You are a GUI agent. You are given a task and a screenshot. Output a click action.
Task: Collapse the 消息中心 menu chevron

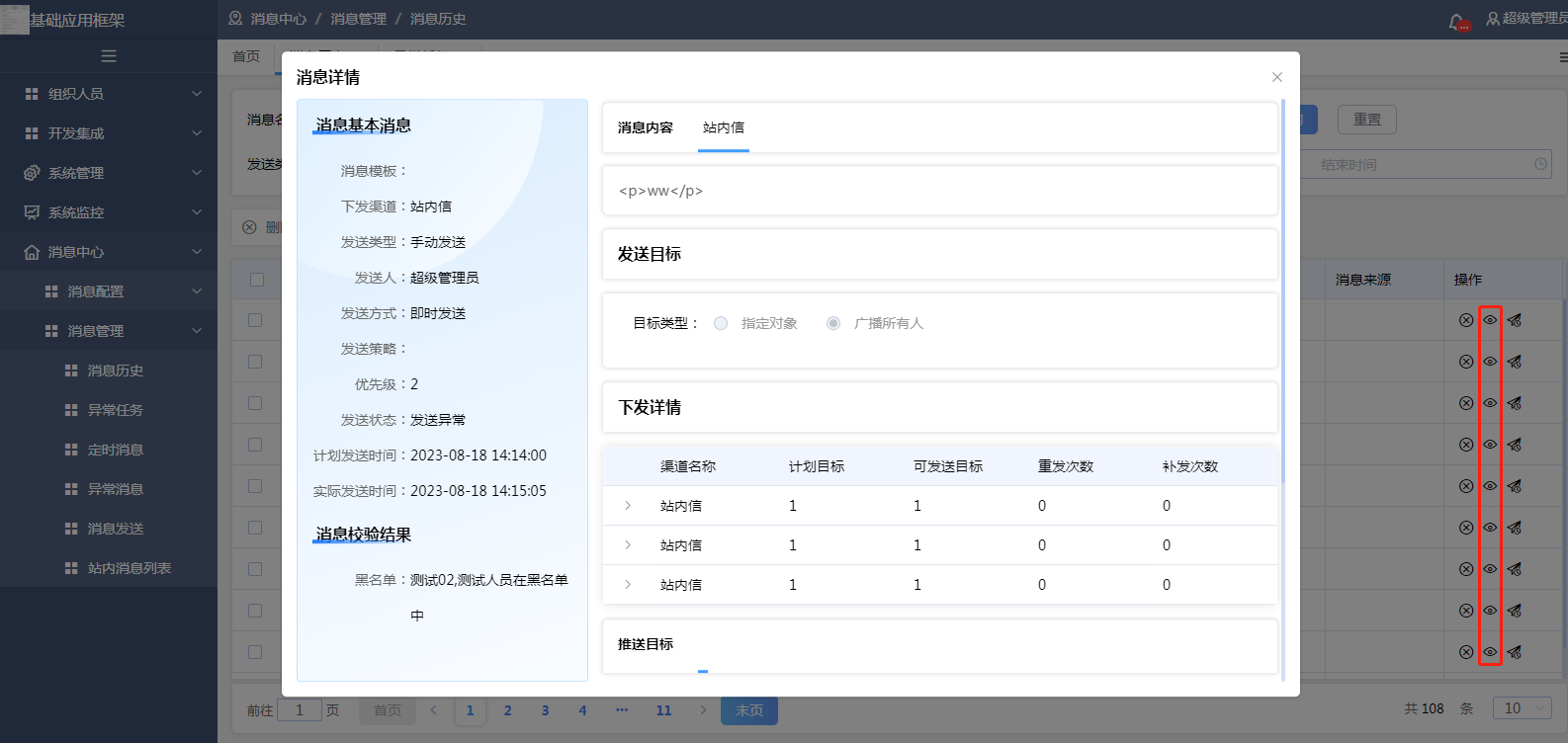[197, 252]
